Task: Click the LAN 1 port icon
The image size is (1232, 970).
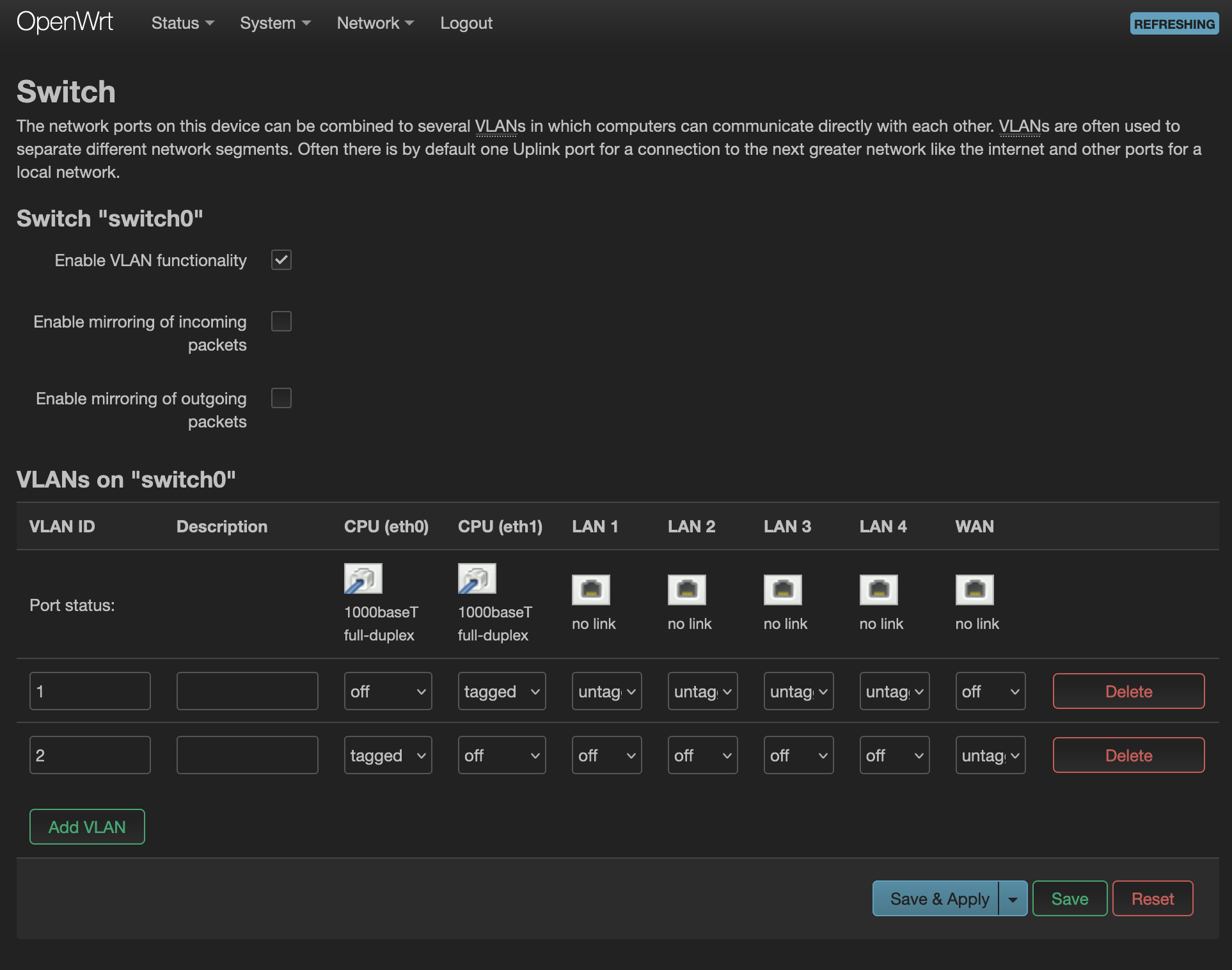Action: click(591, 590)
